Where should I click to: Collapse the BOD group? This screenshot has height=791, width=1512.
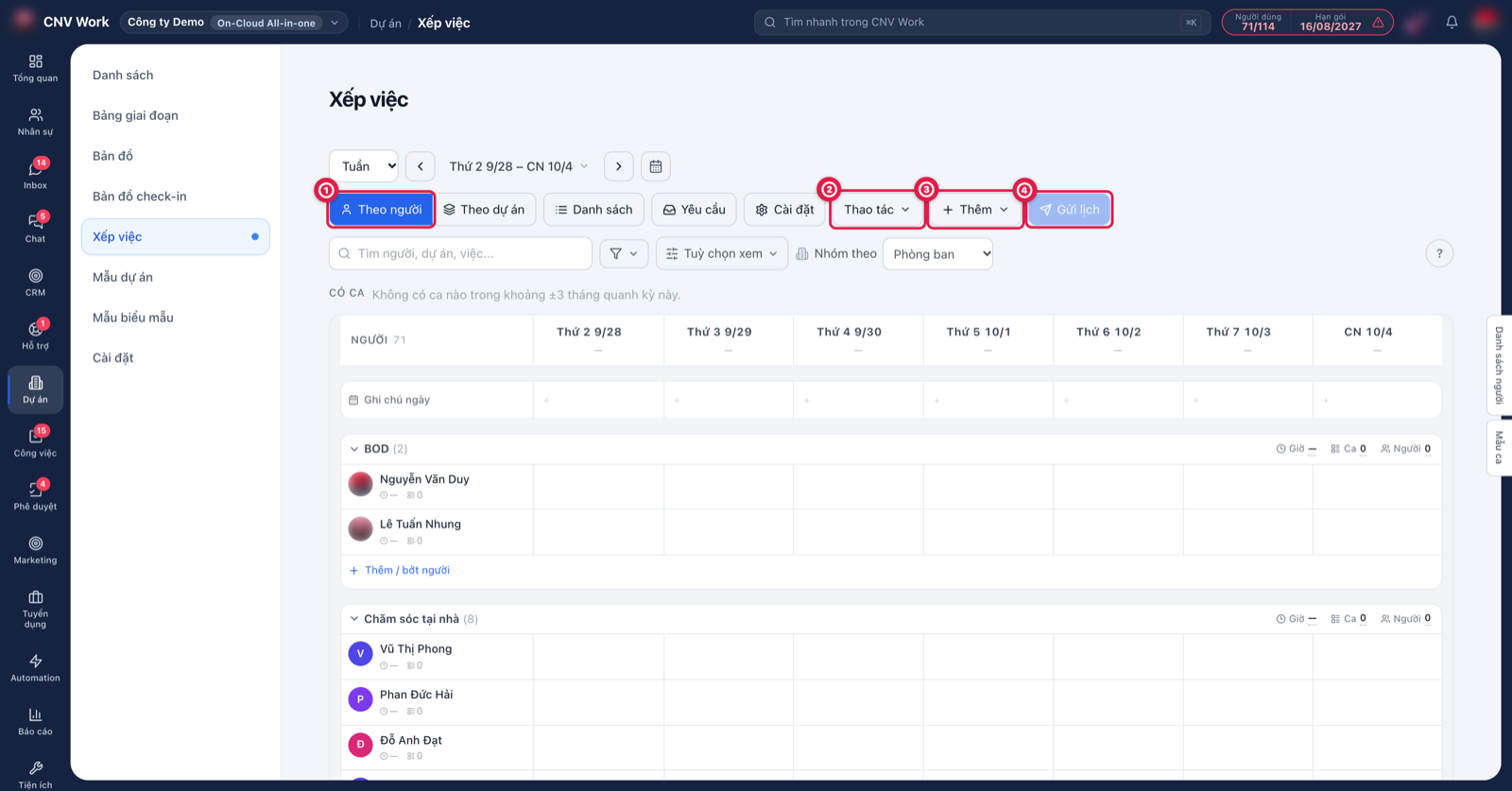(354, 449)
